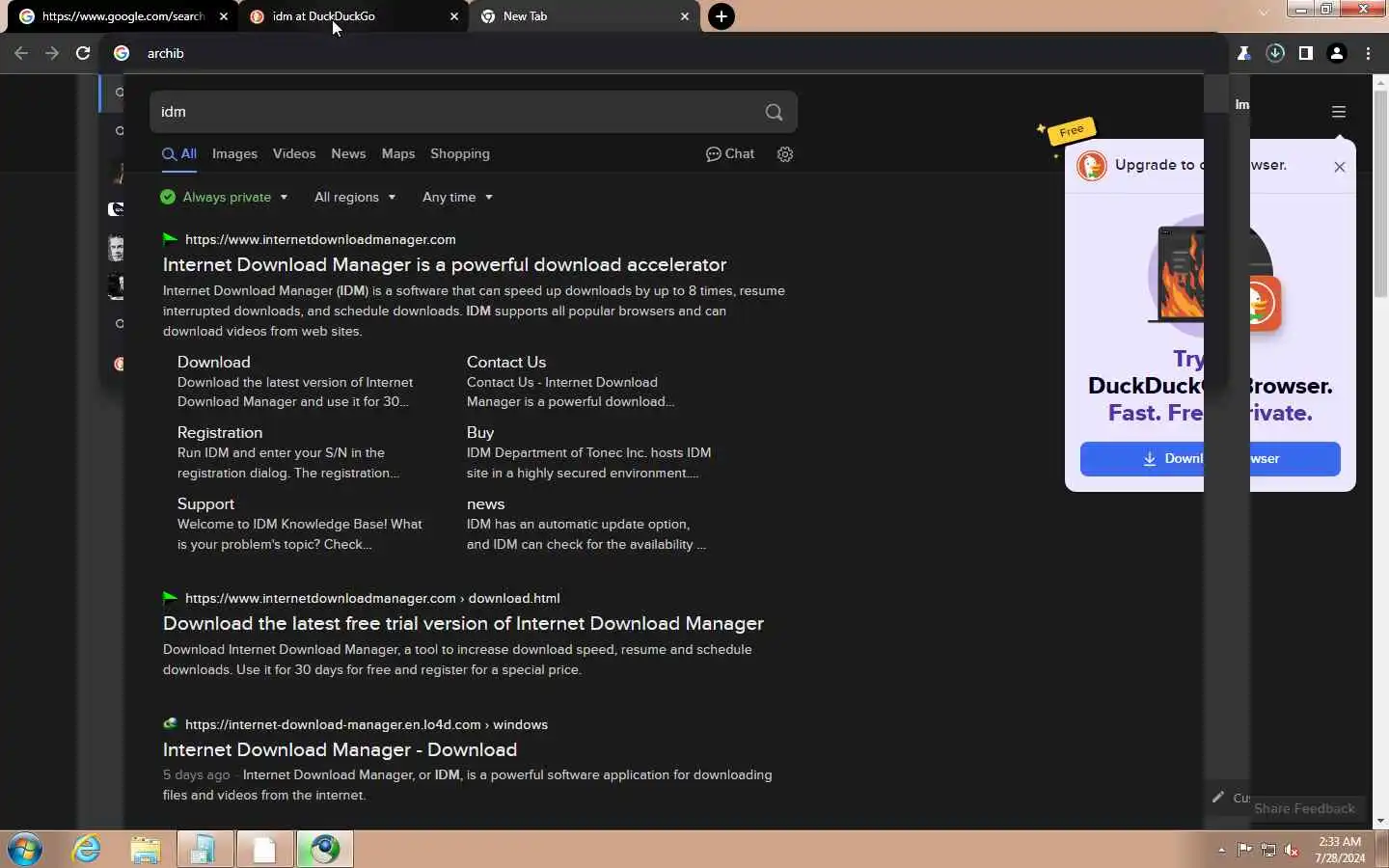
Task: Open 'Internet Download Manager - Download' result
Action: click(340, 749)
